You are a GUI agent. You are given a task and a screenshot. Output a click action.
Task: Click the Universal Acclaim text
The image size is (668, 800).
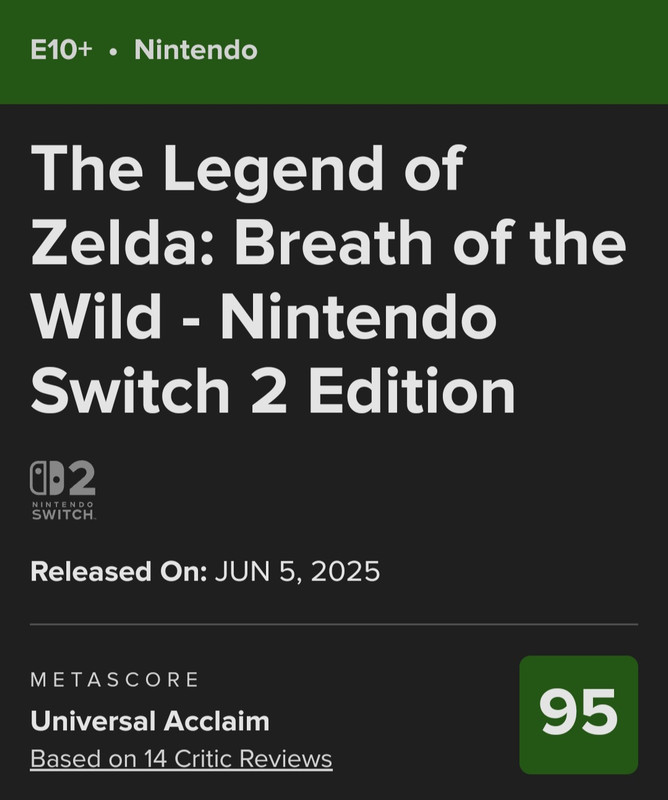click(x=150, y=720)
